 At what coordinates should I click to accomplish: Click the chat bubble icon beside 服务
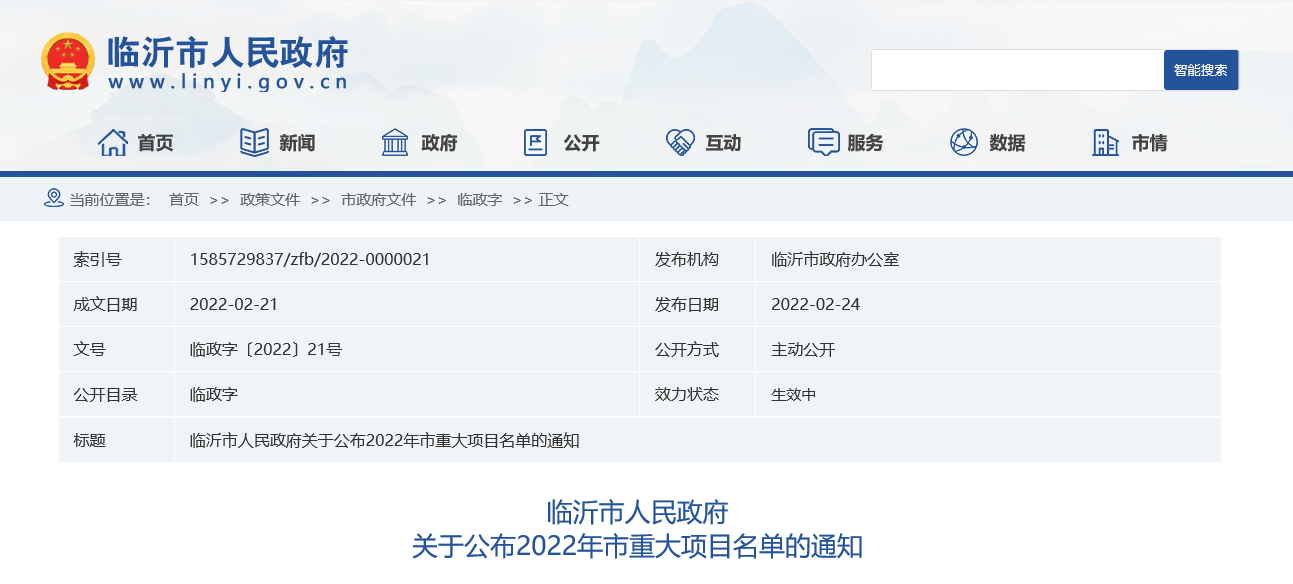(823, 143)
